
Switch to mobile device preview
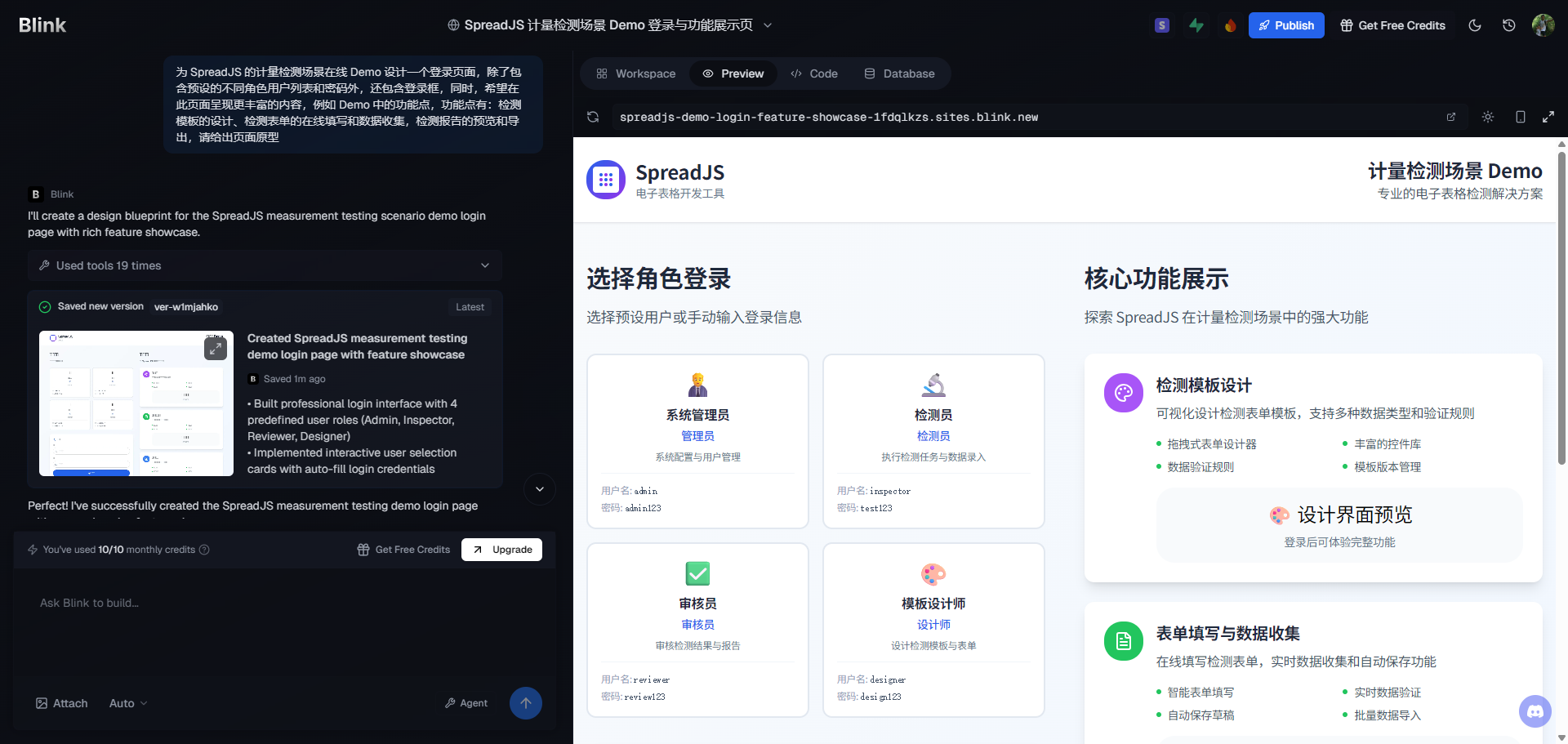tap(1520, 117)
